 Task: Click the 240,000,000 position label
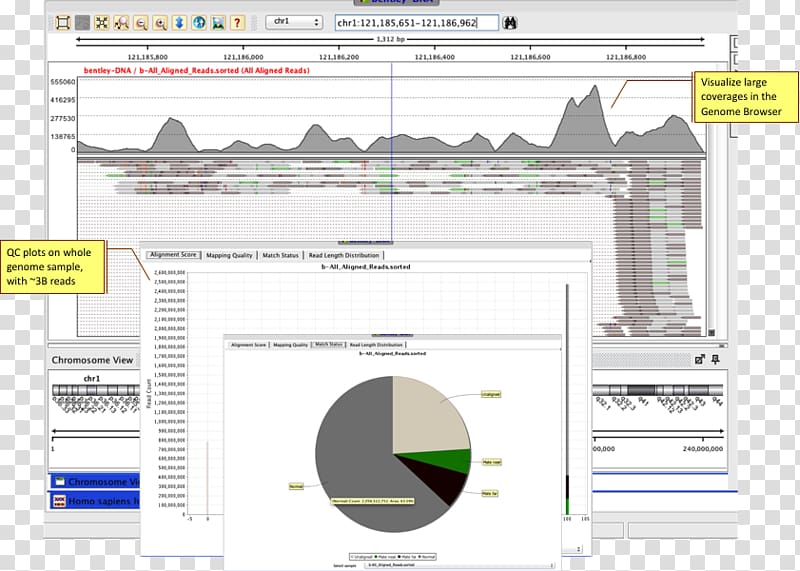703,449
